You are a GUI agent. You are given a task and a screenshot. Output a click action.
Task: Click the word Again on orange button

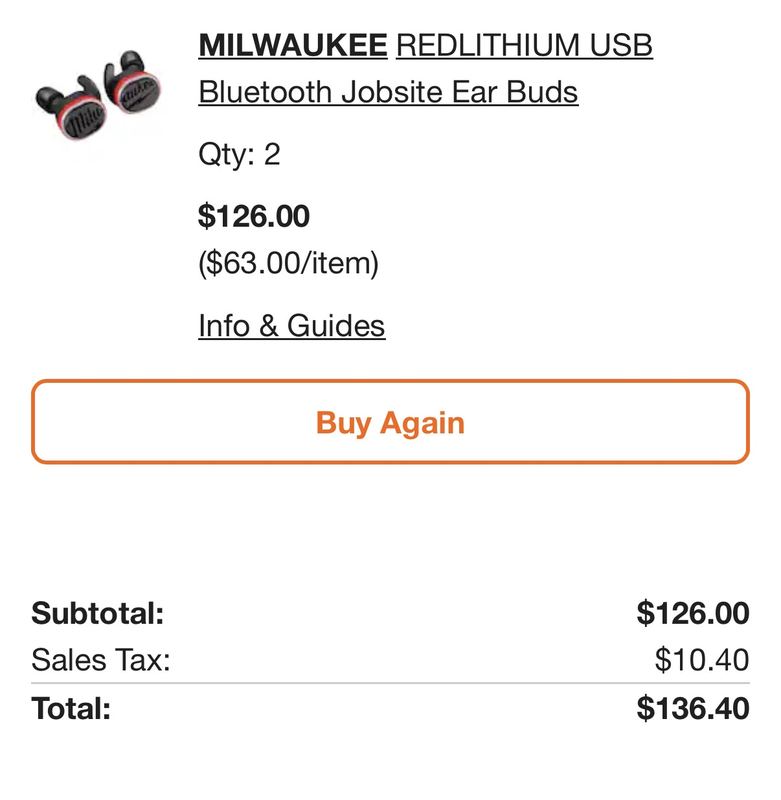[422, 423]
